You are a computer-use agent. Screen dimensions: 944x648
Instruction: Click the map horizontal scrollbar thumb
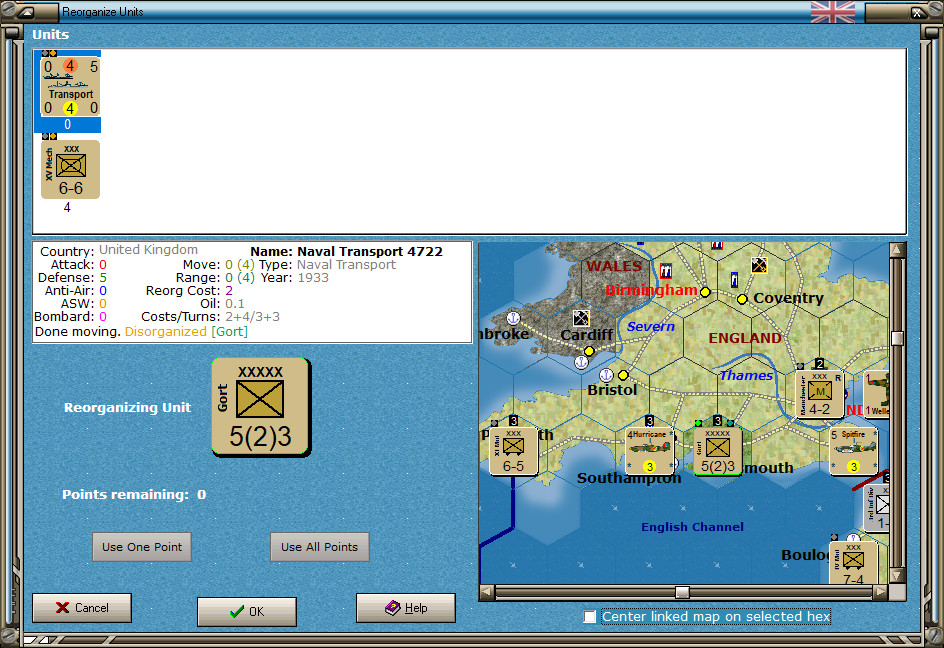pos(682,593)
